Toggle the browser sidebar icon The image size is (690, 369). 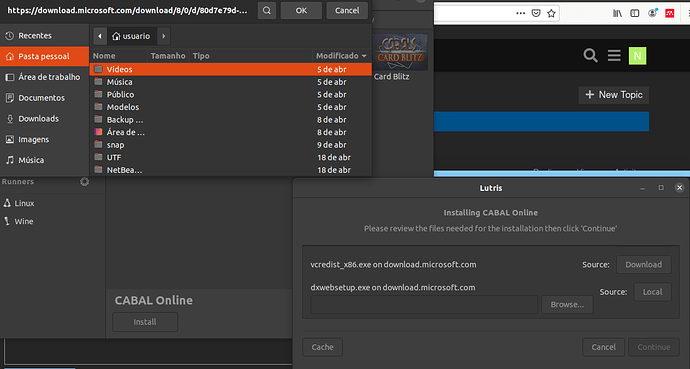click(x=635, y=13)
